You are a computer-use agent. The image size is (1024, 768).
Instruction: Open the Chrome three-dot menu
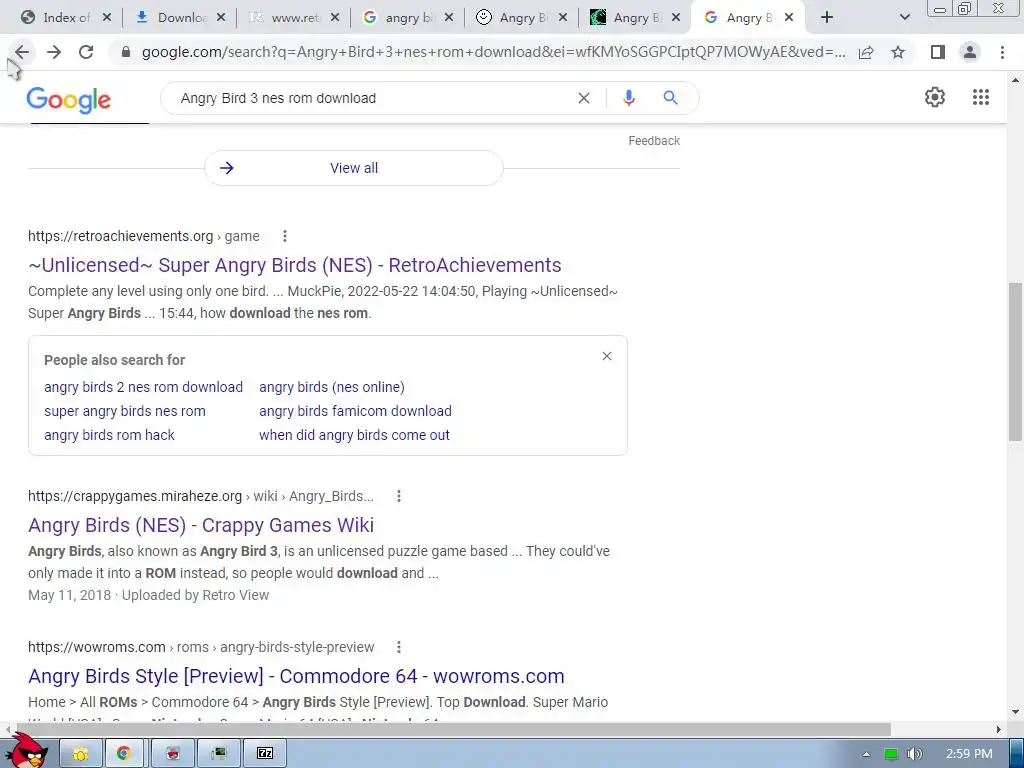coord(1002,52)
